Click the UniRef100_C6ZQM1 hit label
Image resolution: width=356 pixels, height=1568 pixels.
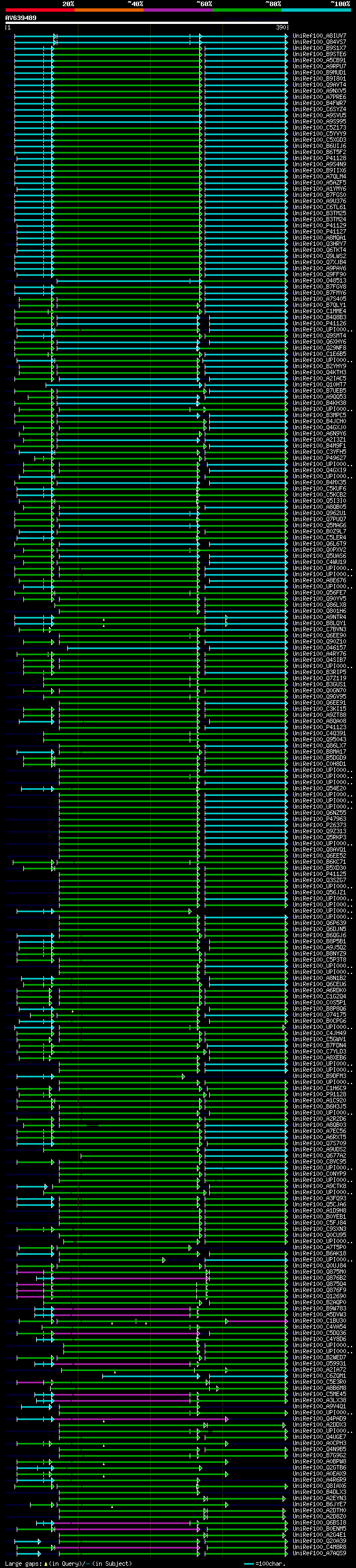[x=319, y=1376]
